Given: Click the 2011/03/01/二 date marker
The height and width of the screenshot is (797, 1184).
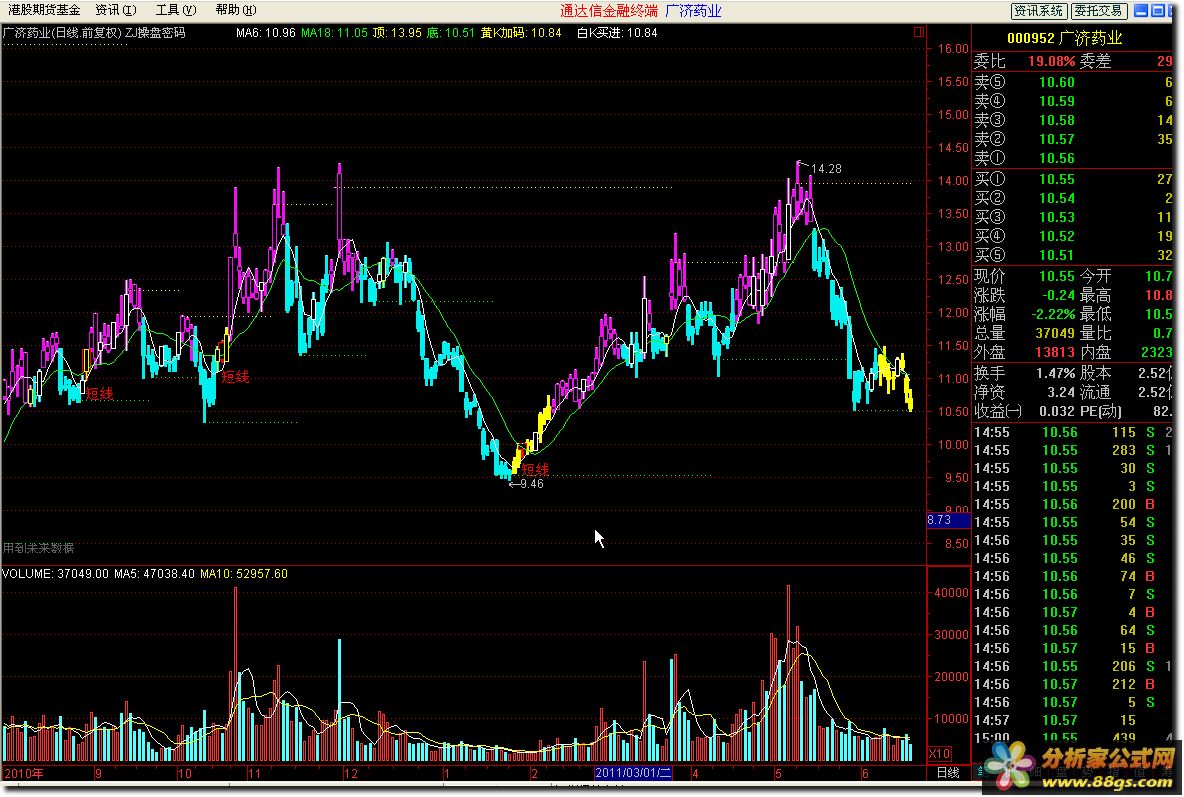Looking at the screenshot, I should [633, 773].
